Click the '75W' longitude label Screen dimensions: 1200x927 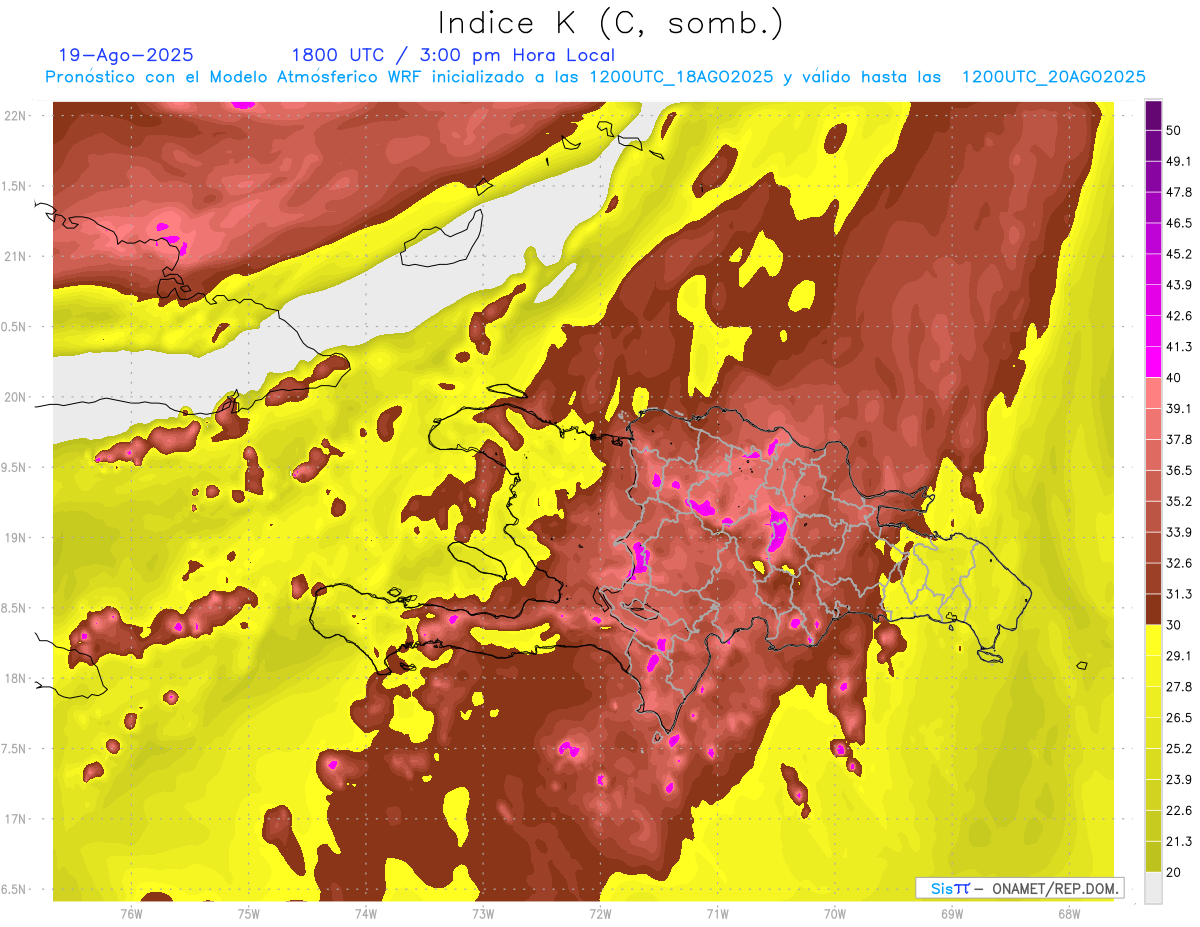point(248,913)
